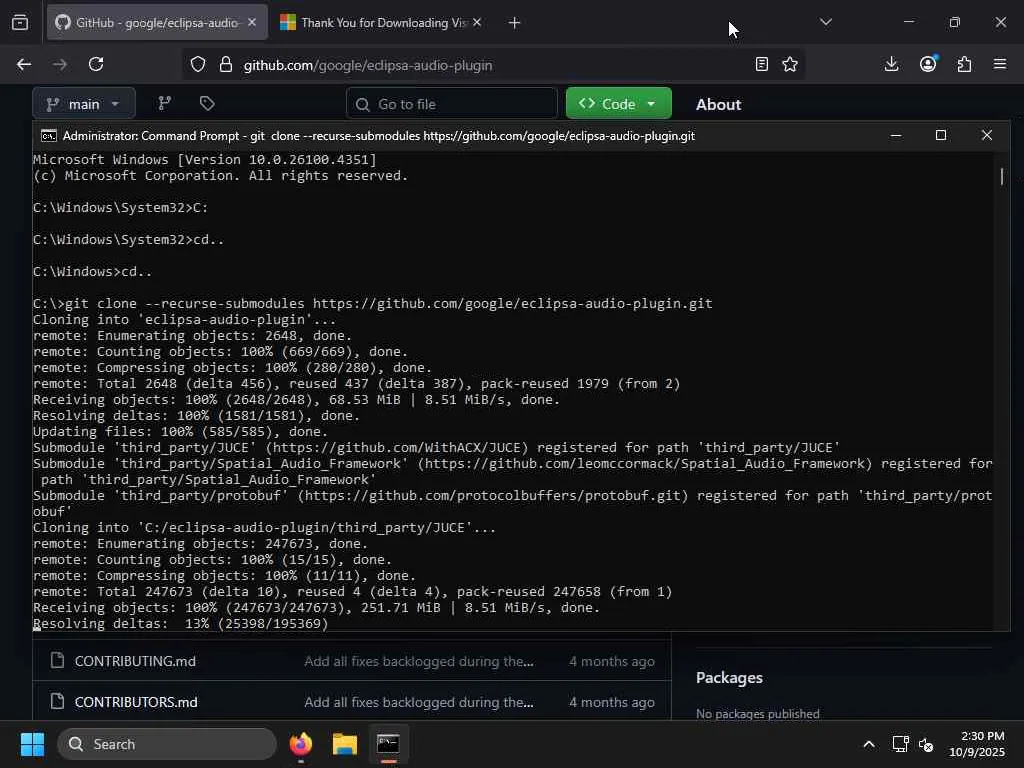This screenshot has height=768, width=1024.
Task: Open the CONTRIBUTING.md file
Action: [x=135, y=661]
